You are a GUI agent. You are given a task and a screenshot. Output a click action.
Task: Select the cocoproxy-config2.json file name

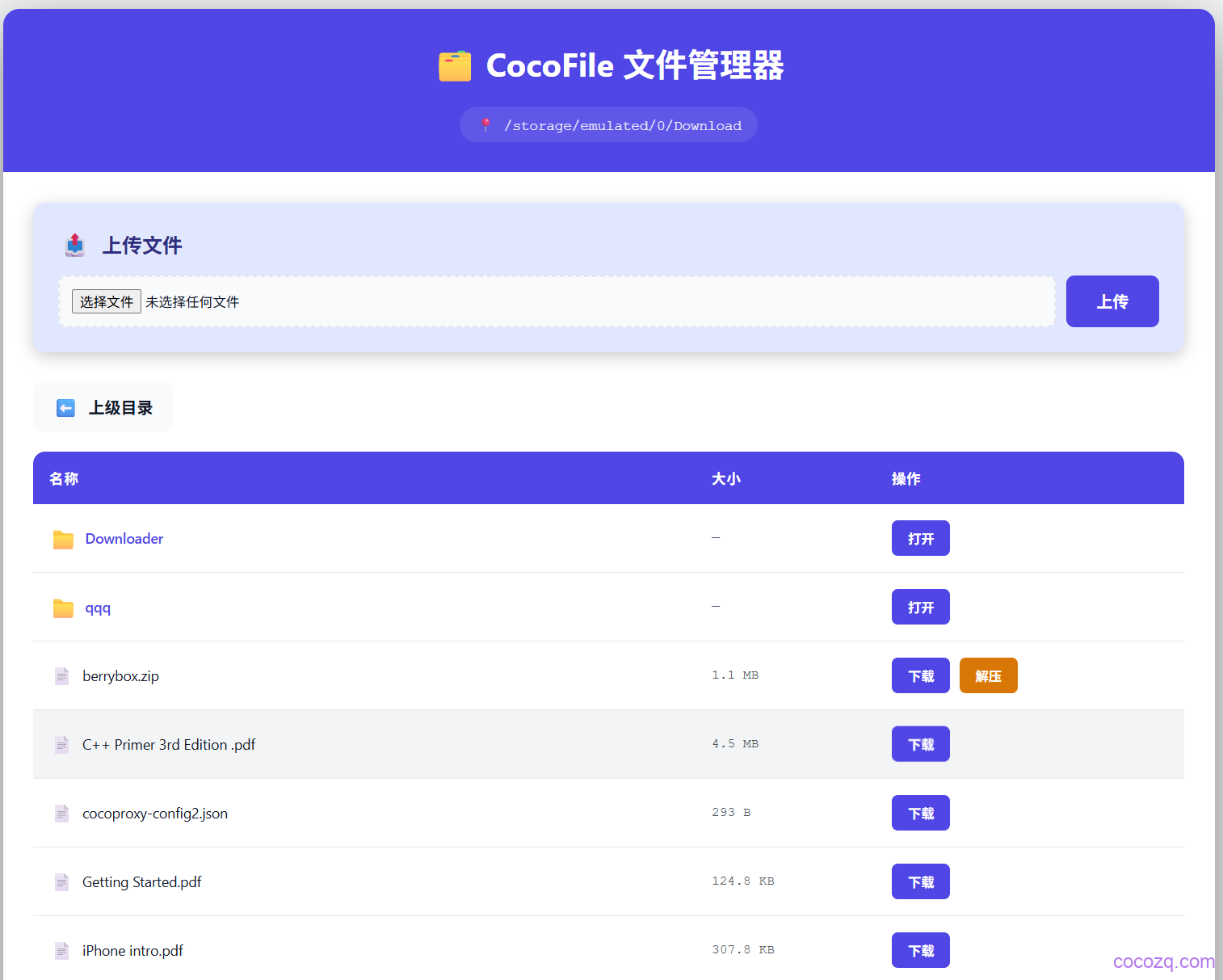click(155, 814)
